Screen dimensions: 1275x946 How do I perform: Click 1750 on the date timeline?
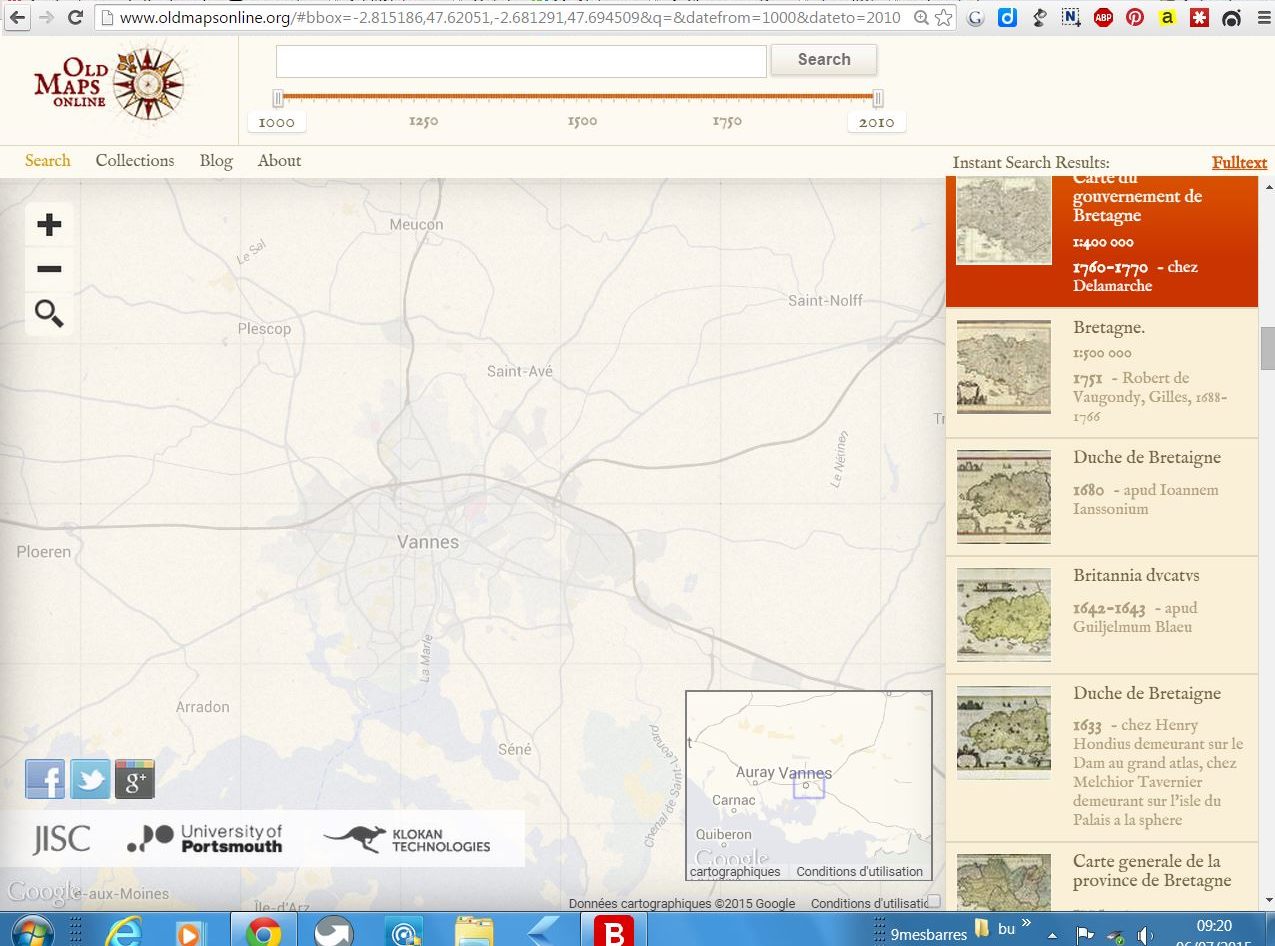727,121
